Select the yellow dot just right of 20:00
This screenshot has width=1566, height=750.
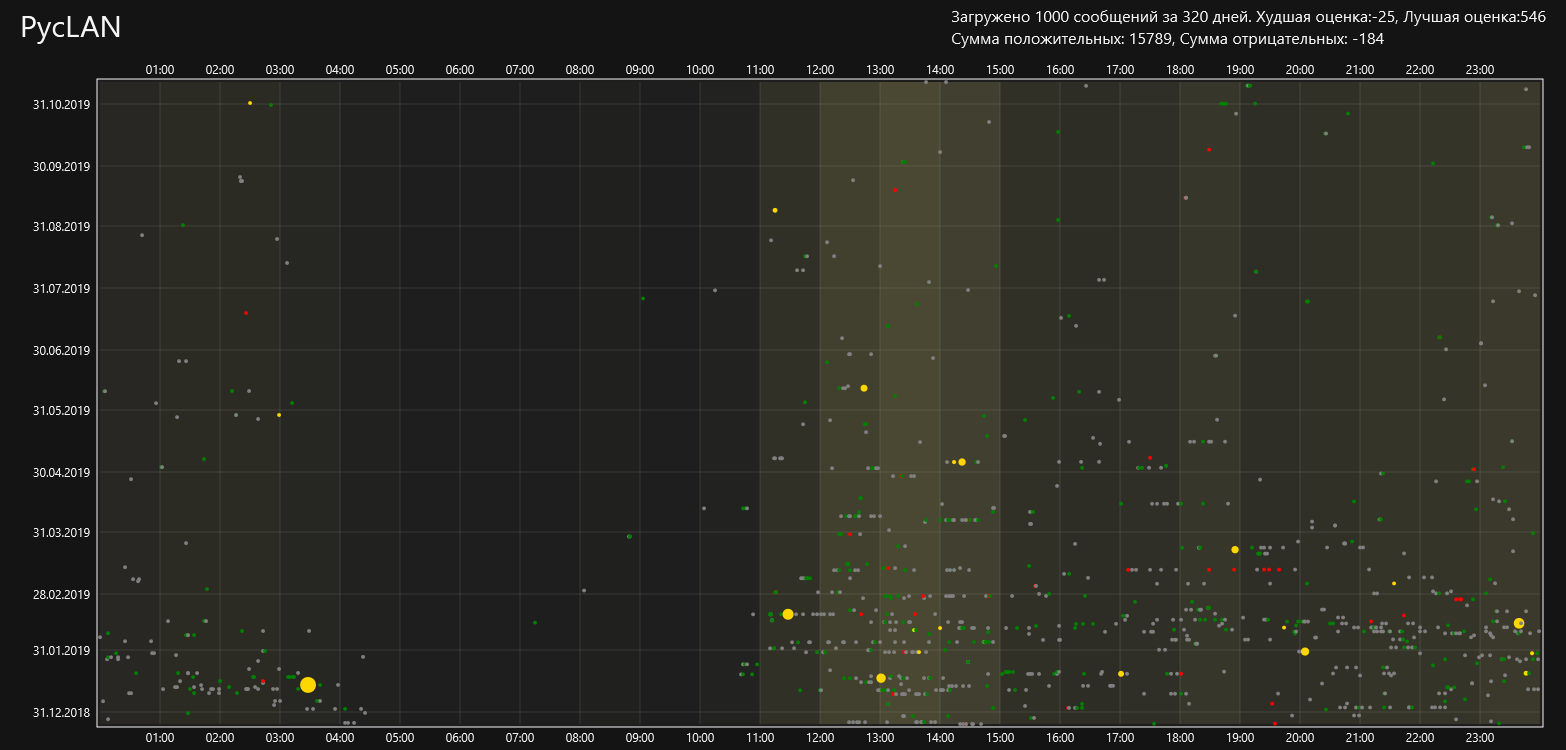[1305, 652]
